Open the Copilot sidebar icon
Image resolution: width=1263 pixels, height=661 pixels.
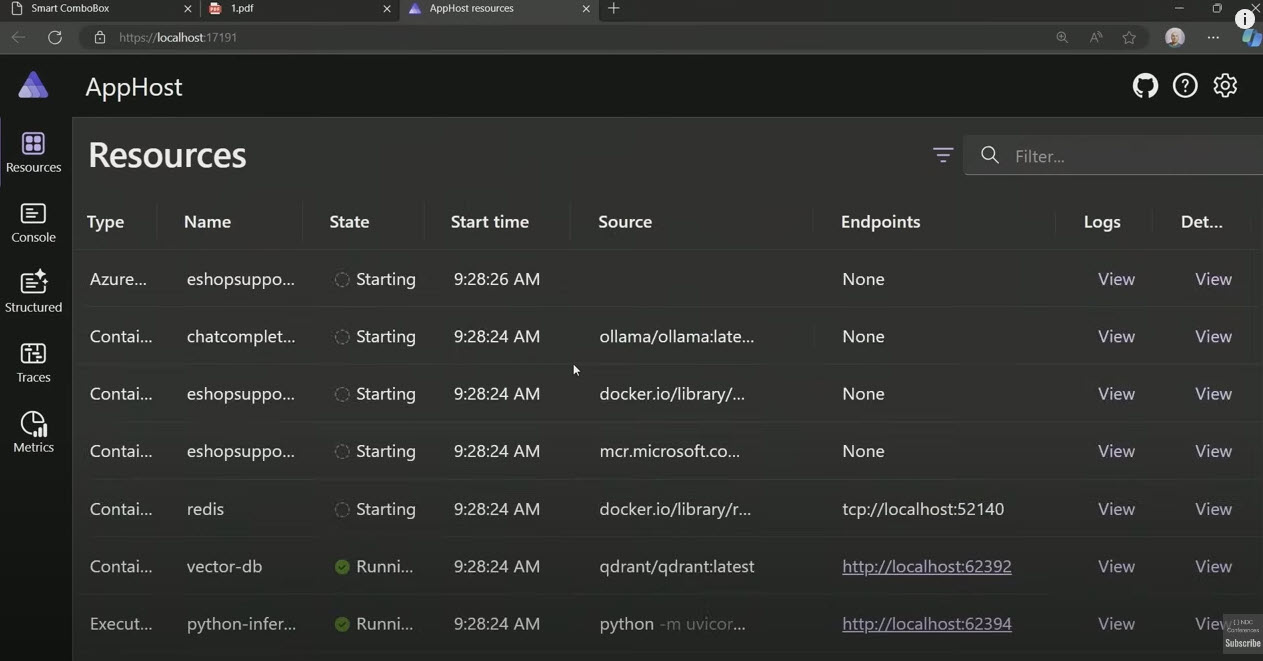pos(1251,37)
